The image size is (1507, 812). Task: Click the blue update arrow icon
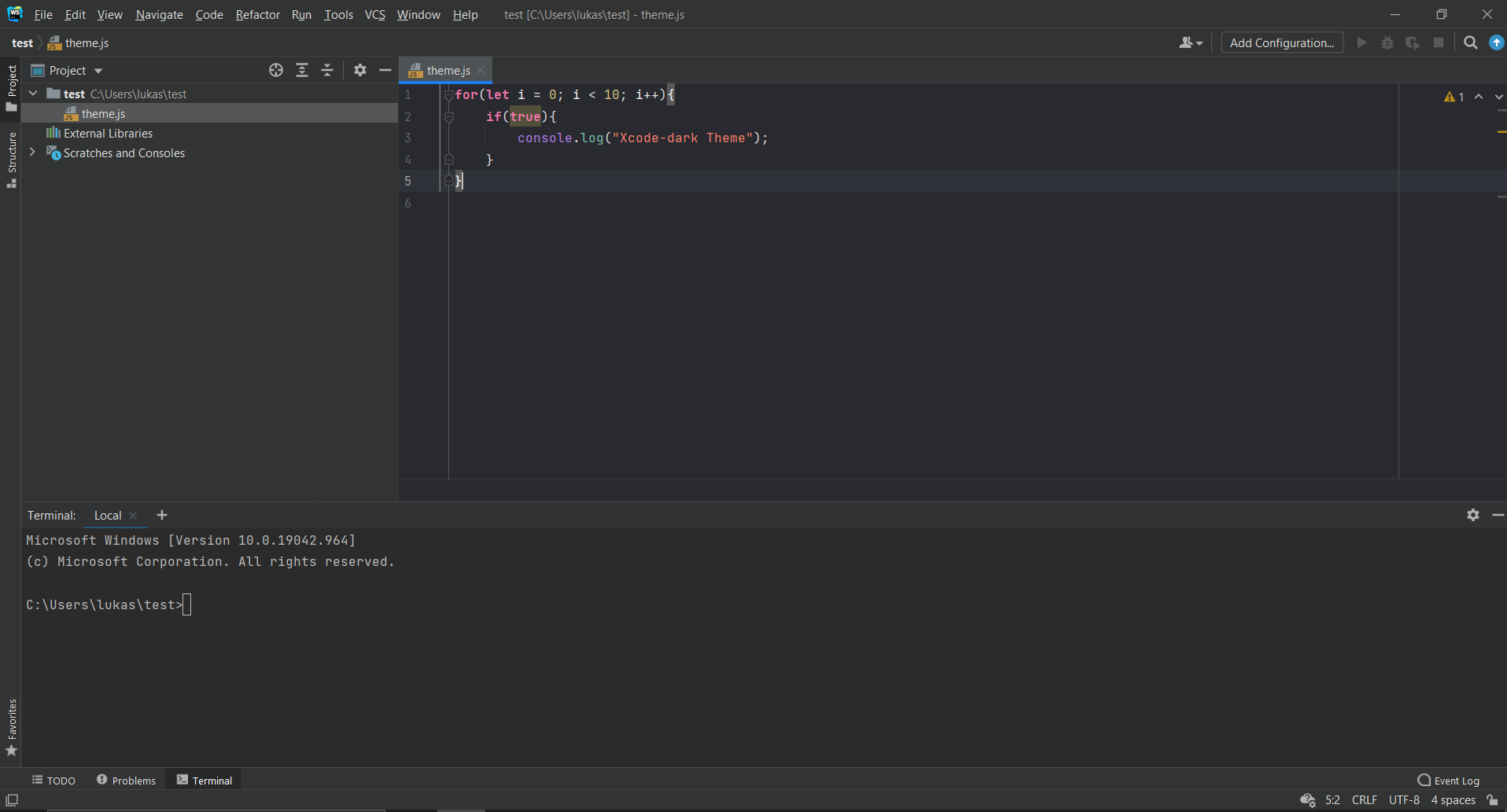click(1495, 42)
